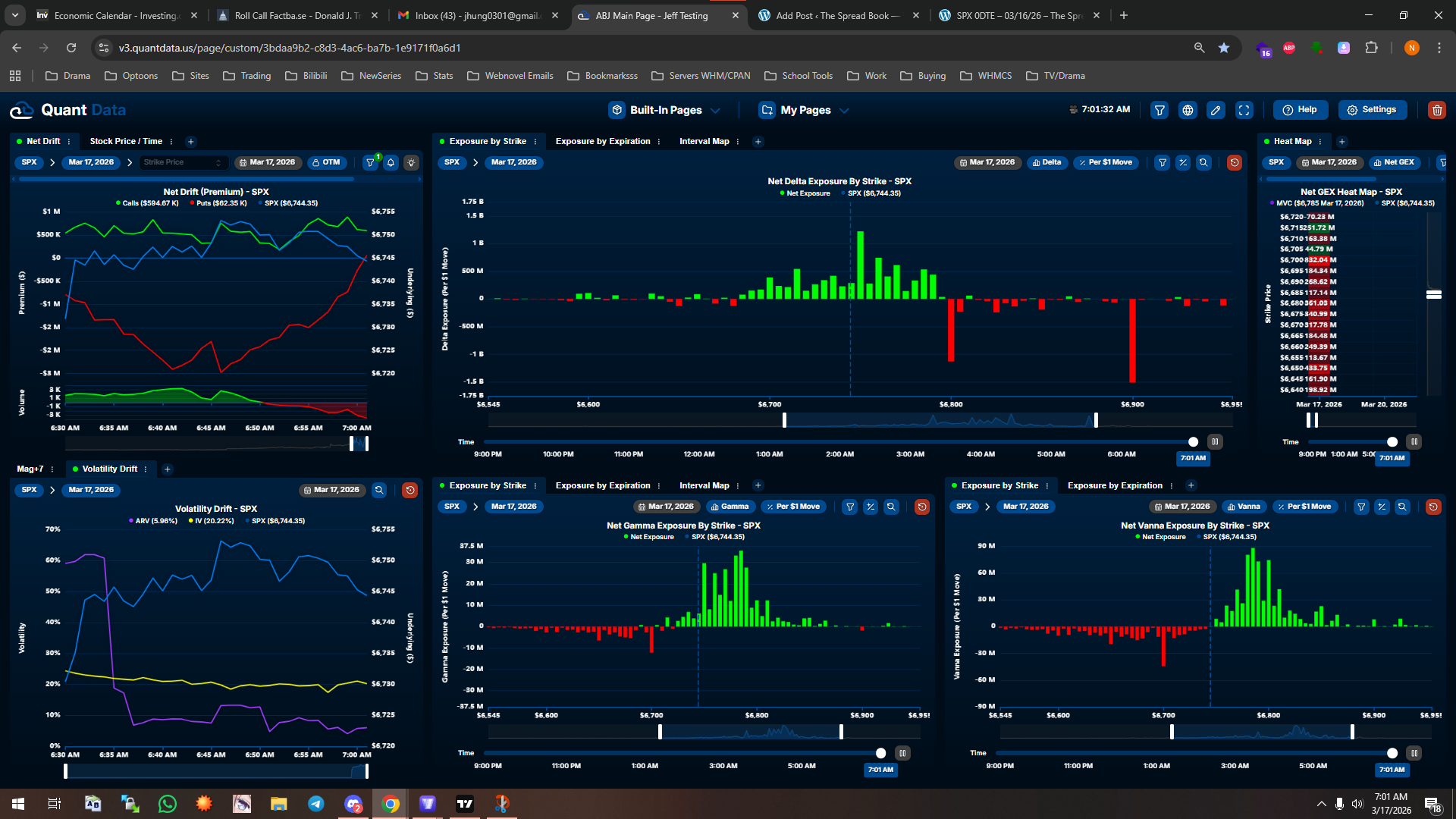Pause the Gamma Exposure time playback
Viewport: 1456px width, 819px height.
(x=902, y=753)
